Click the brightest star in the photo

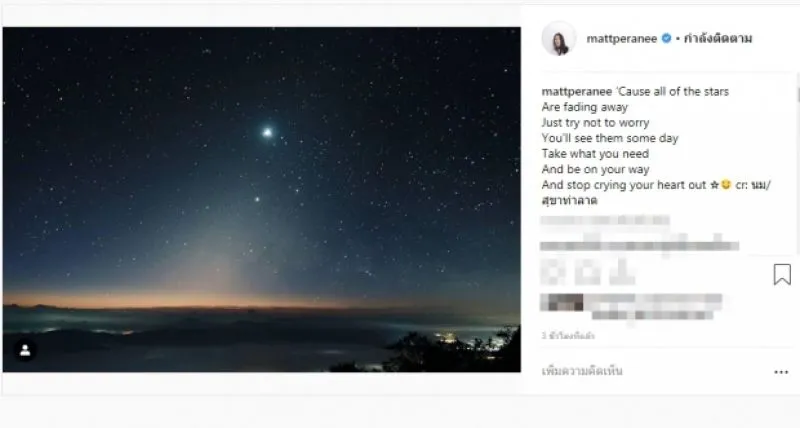(x=267, y=133)
